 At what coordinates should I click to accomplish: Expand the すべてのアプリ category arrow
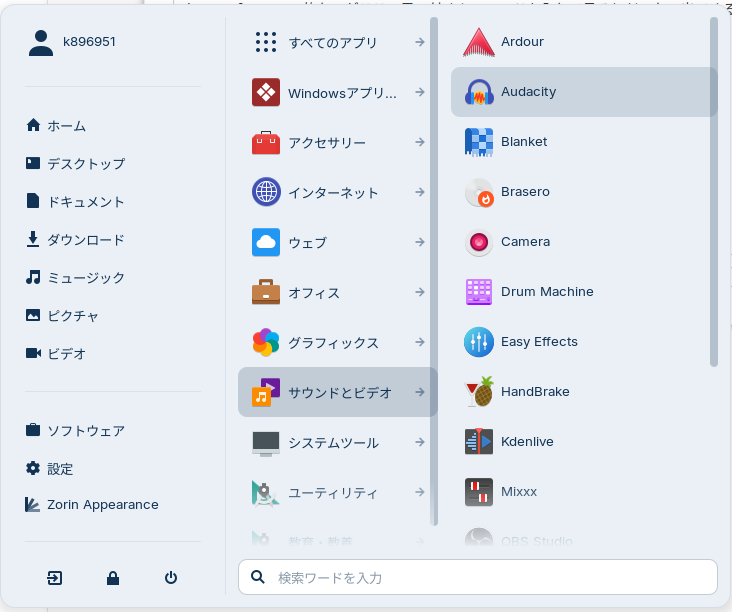[x=420, y=42]
